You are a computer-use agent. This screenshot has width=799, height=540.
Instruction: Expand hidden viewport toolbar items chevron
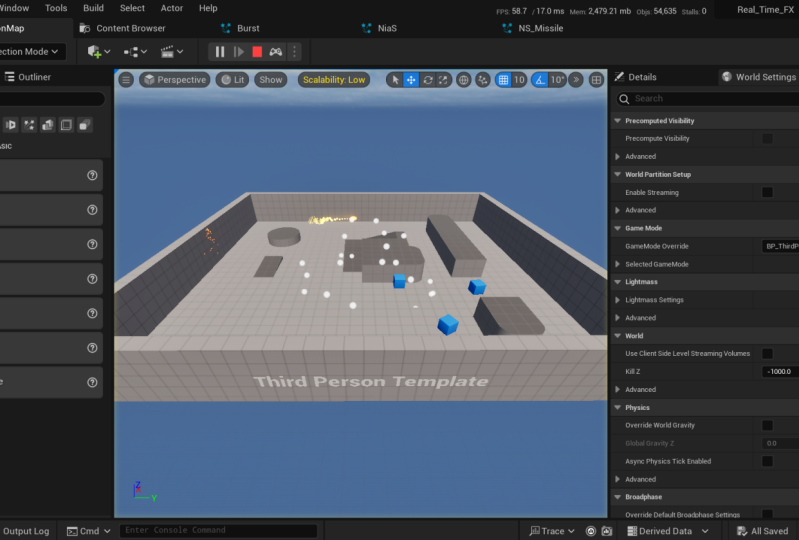(576, 79)
